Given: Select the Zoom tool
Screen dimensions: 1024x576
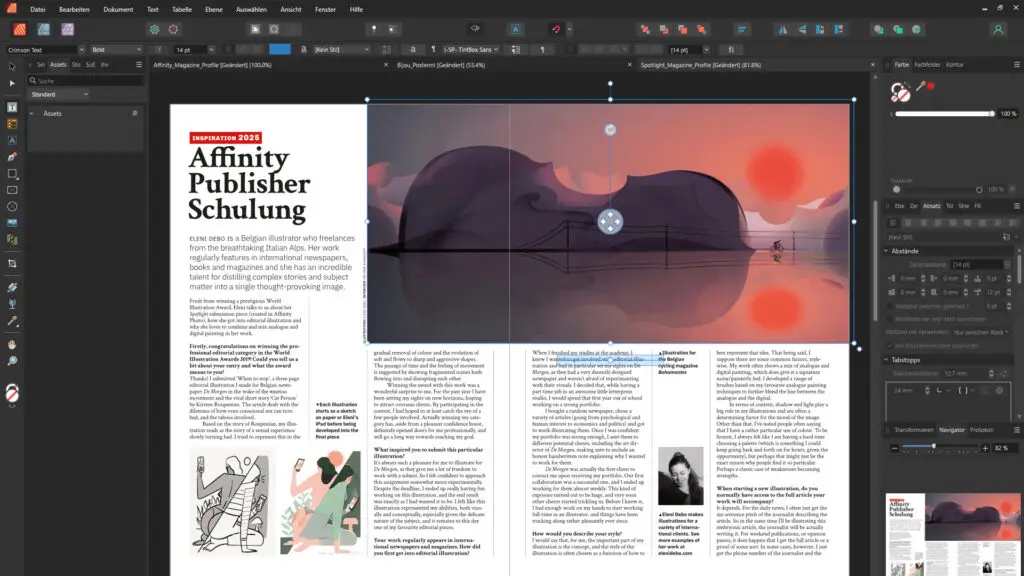Looking at the screenshot, I should point(12,361).
